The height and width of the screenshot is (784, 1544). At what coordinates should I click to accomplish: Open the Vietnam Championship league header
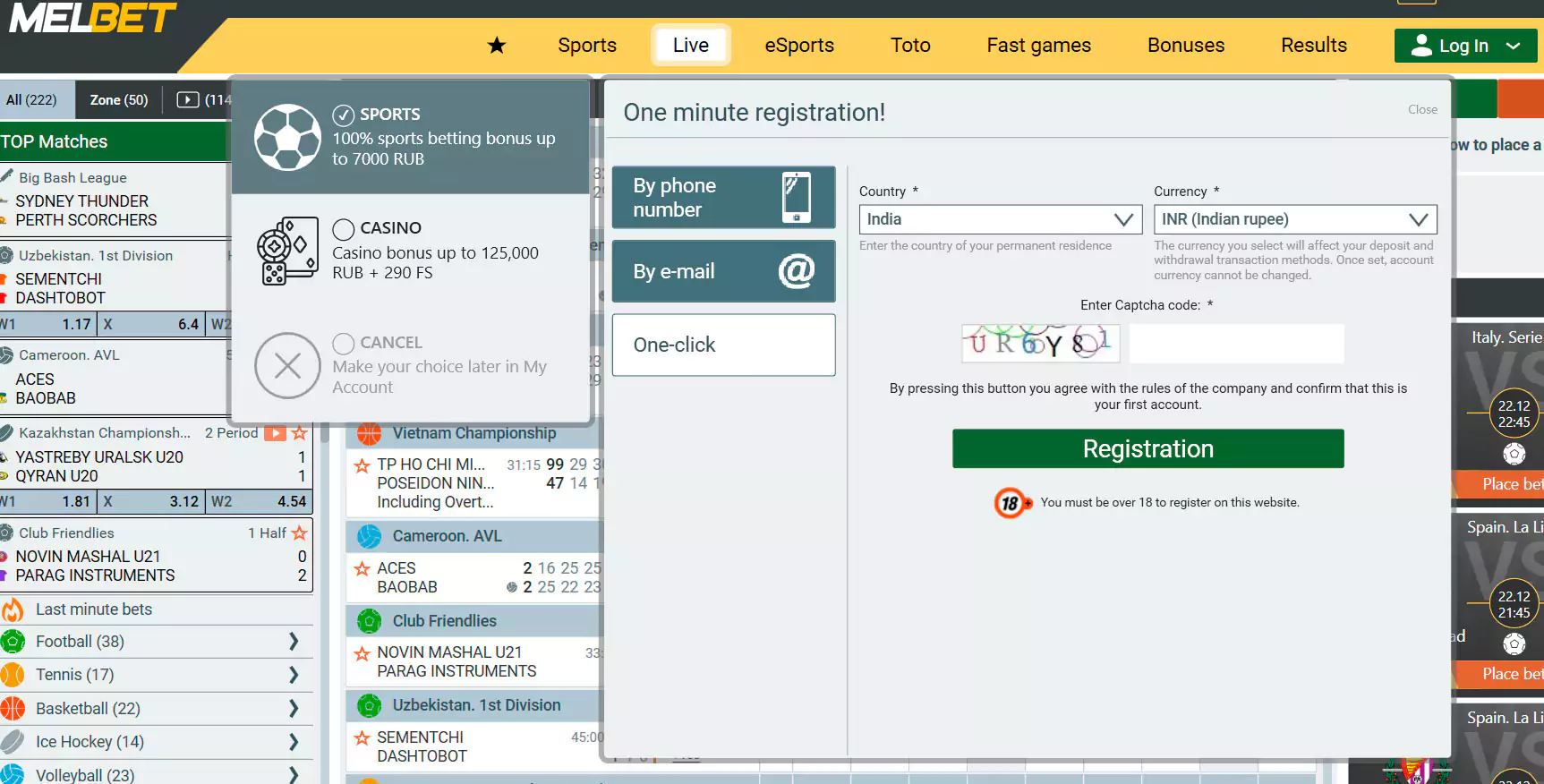474,433
